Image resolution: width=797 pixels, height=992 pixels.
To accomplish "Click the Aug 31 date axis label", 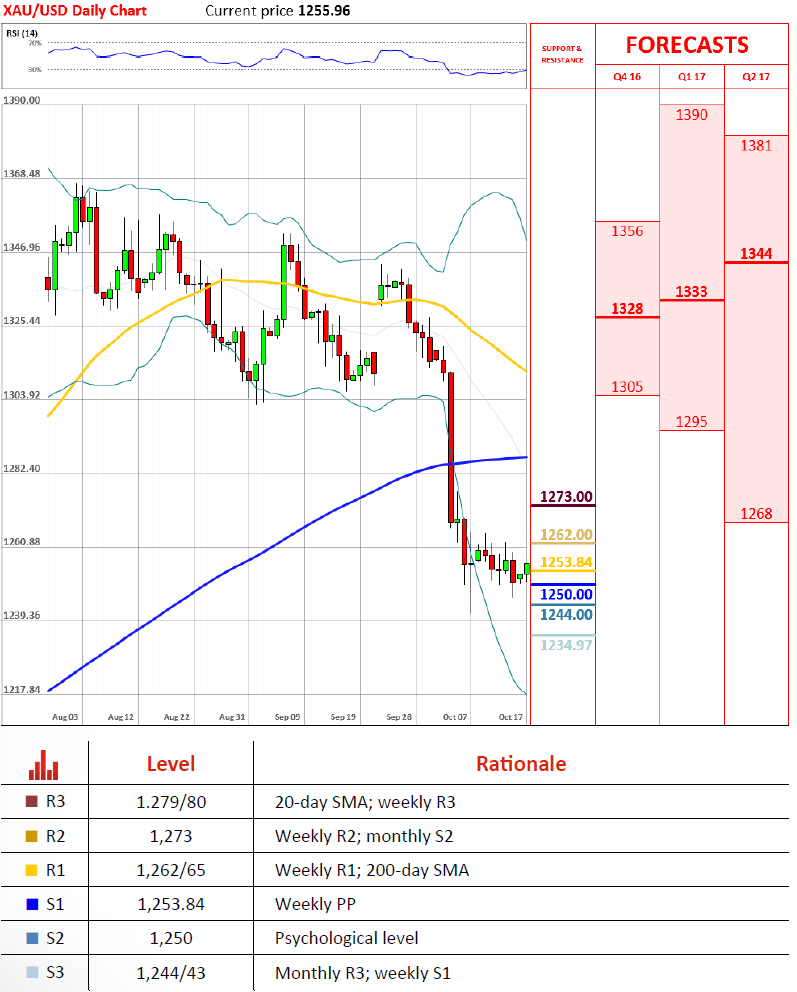I will [x=232, y=717].
